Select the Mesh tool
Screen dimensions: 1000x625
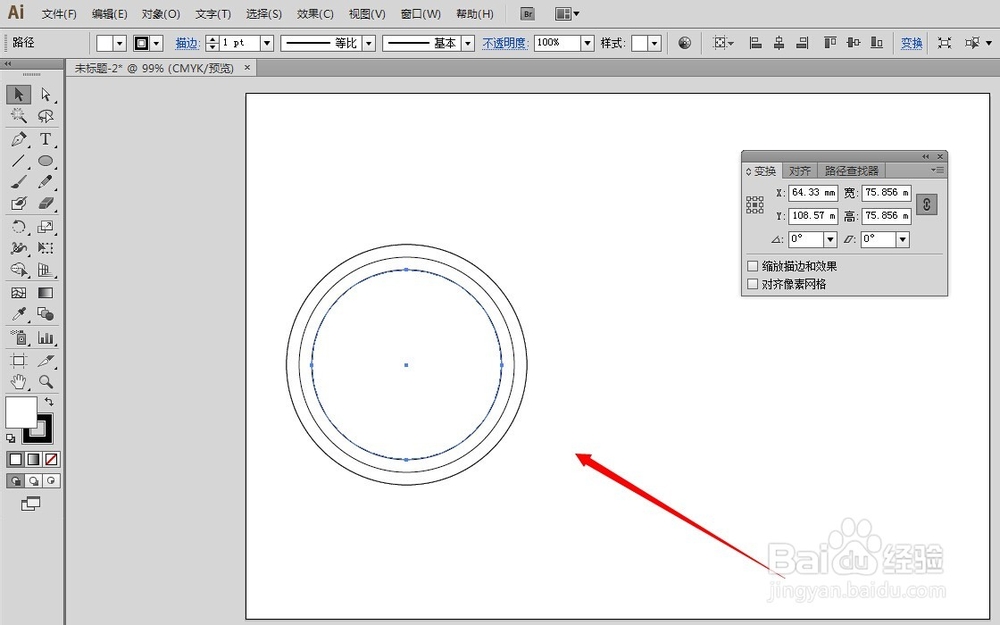(x=18, y=293)
